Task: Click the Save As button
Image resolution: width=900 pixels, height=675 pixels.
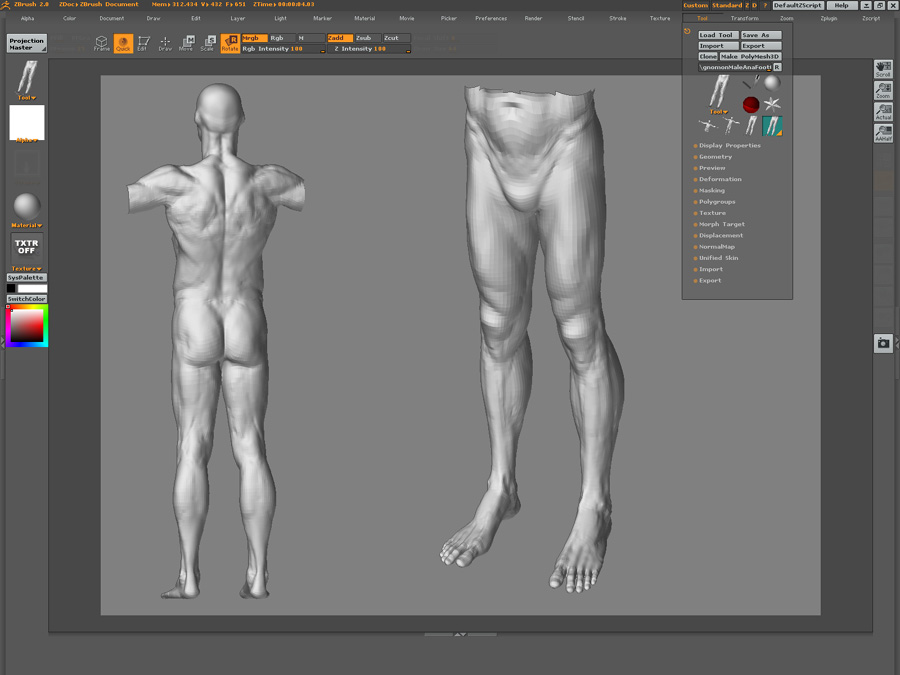Action: [x=761, y=35]
